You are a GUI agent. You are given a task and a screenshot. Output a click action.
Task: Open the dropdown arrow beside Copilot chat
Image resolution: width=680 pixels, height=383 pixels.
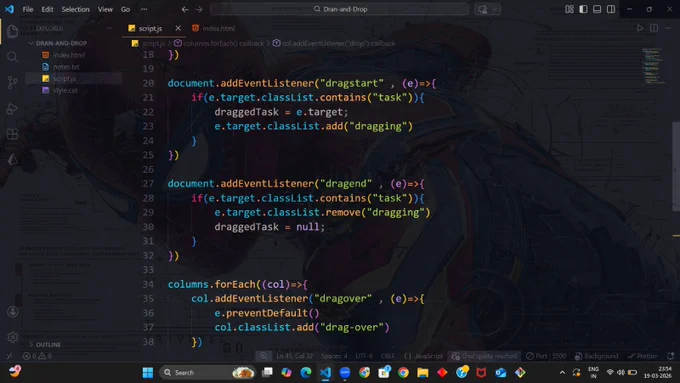pos(495,9)
